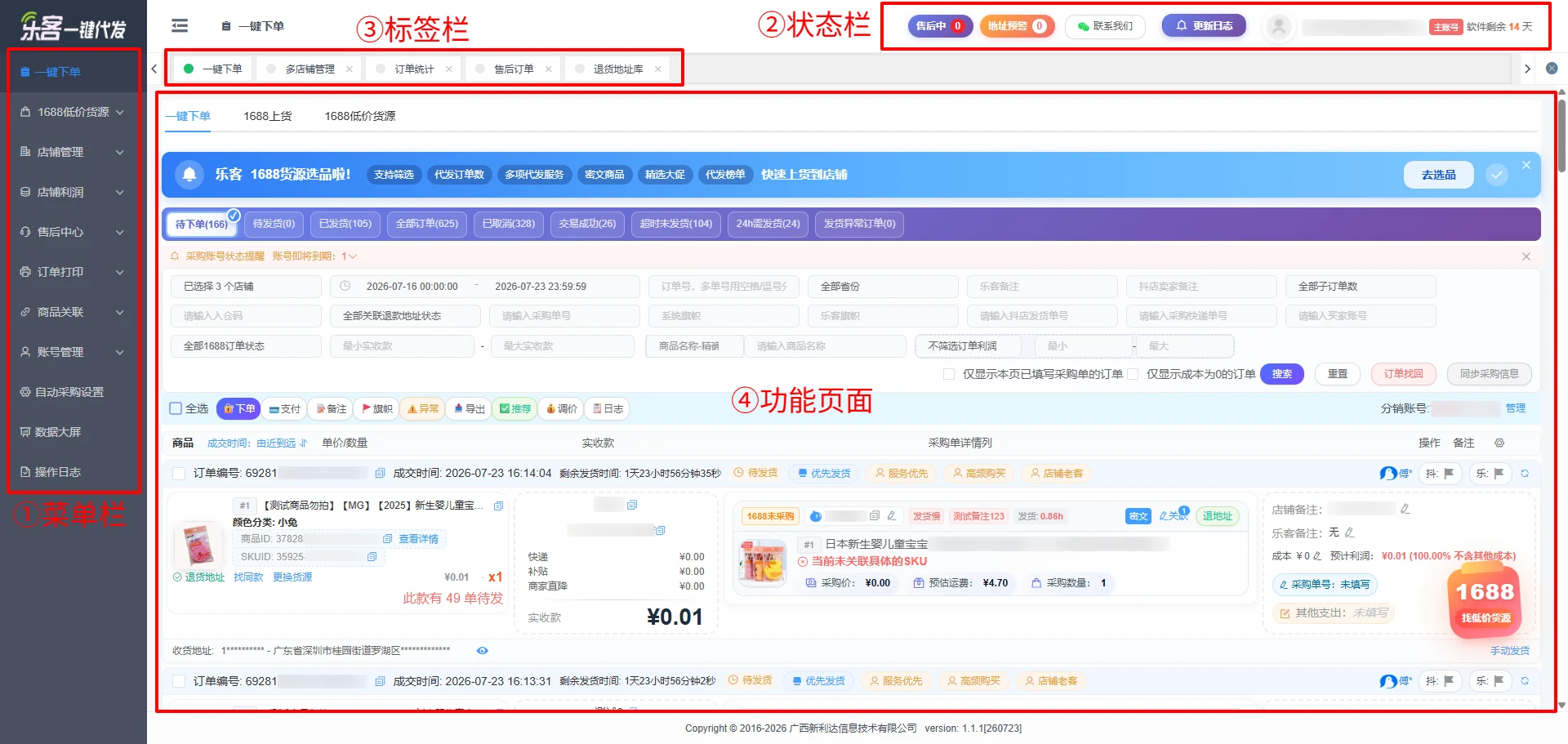The image size is (1568, 744).
Task: Click the floating 1688 找低价货源 icon
Action: [x=1486, y=602]
